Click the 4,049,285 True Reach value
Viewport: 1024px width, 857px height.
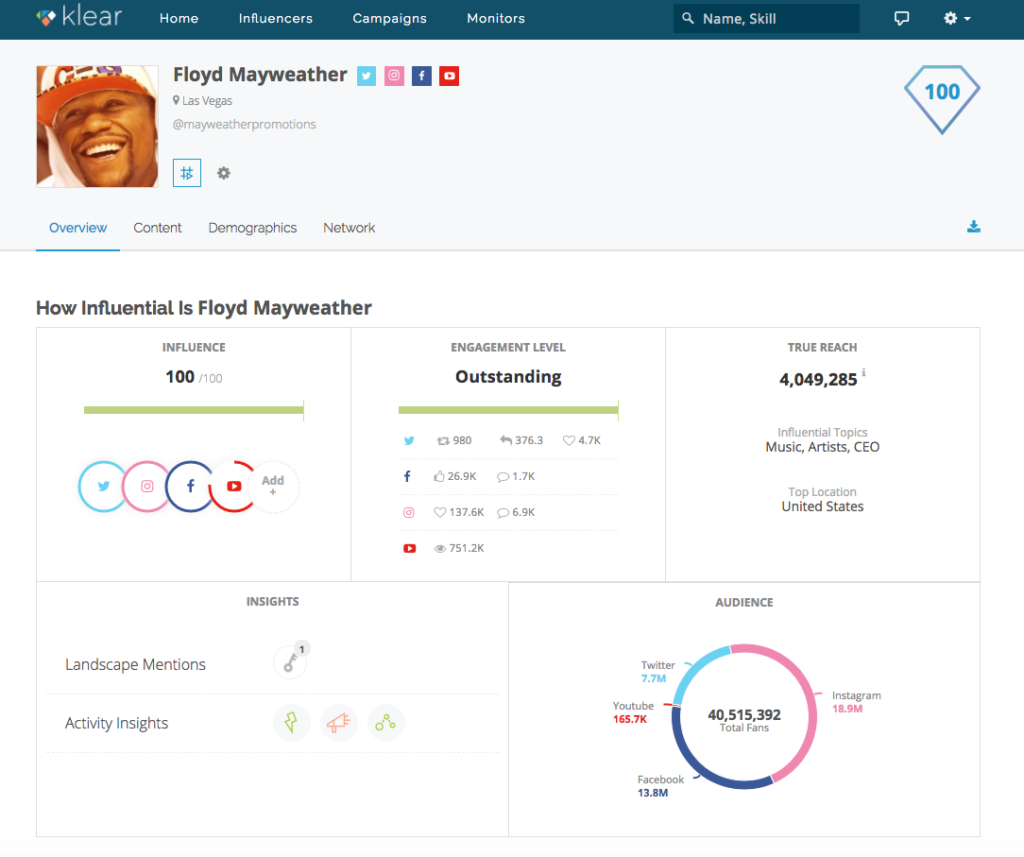(x=818, y=380)
